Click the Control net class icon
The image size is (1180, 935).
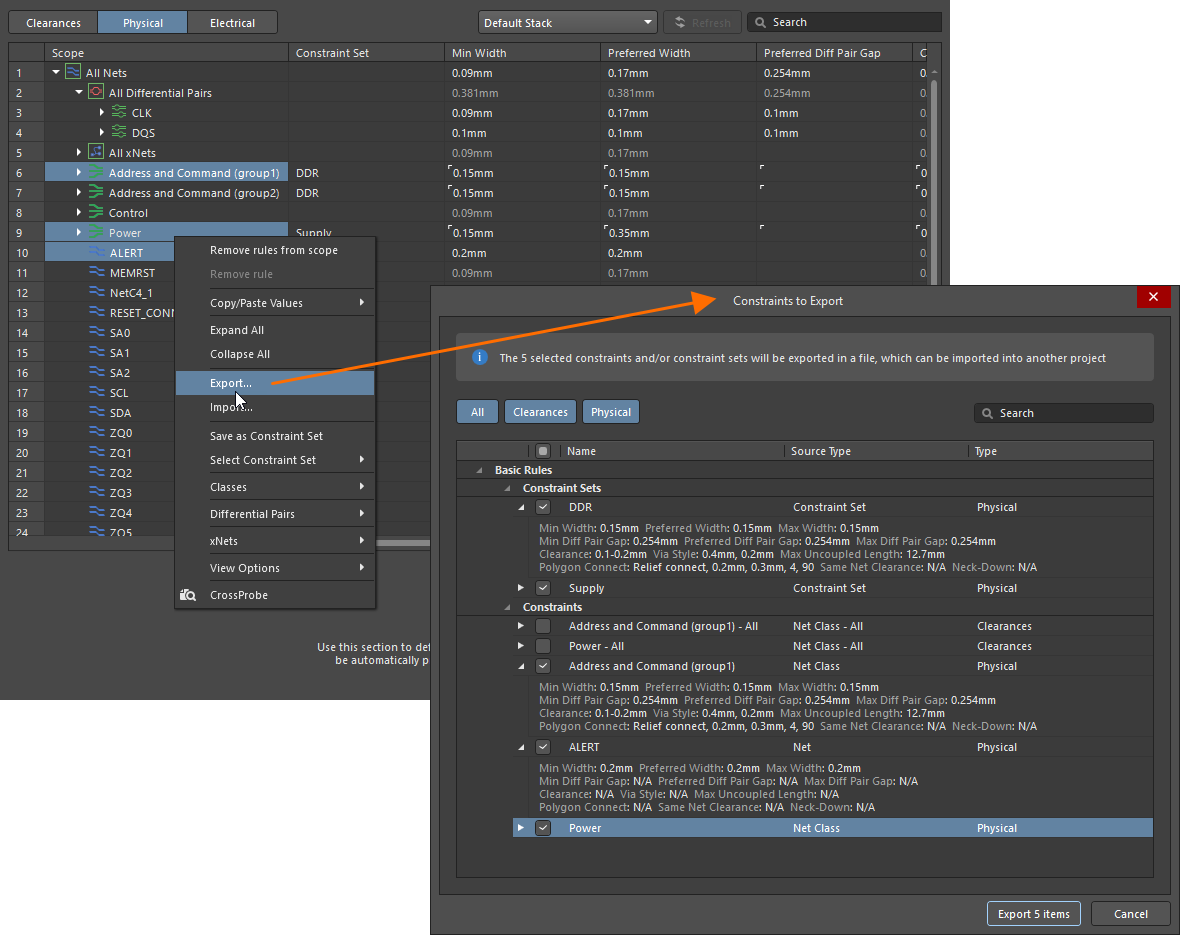click(x=96, y=212)
